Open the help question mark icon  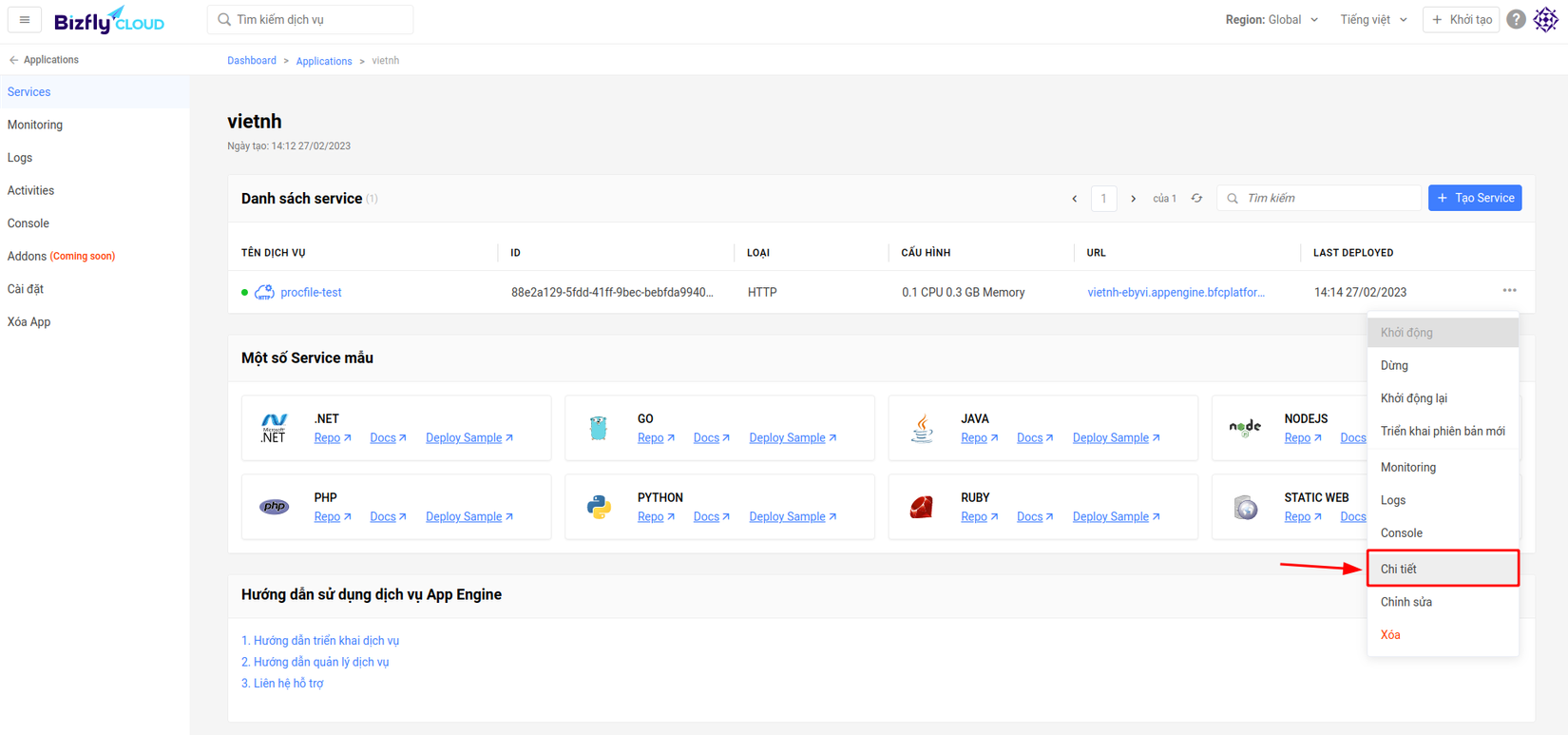point(1516,19)
